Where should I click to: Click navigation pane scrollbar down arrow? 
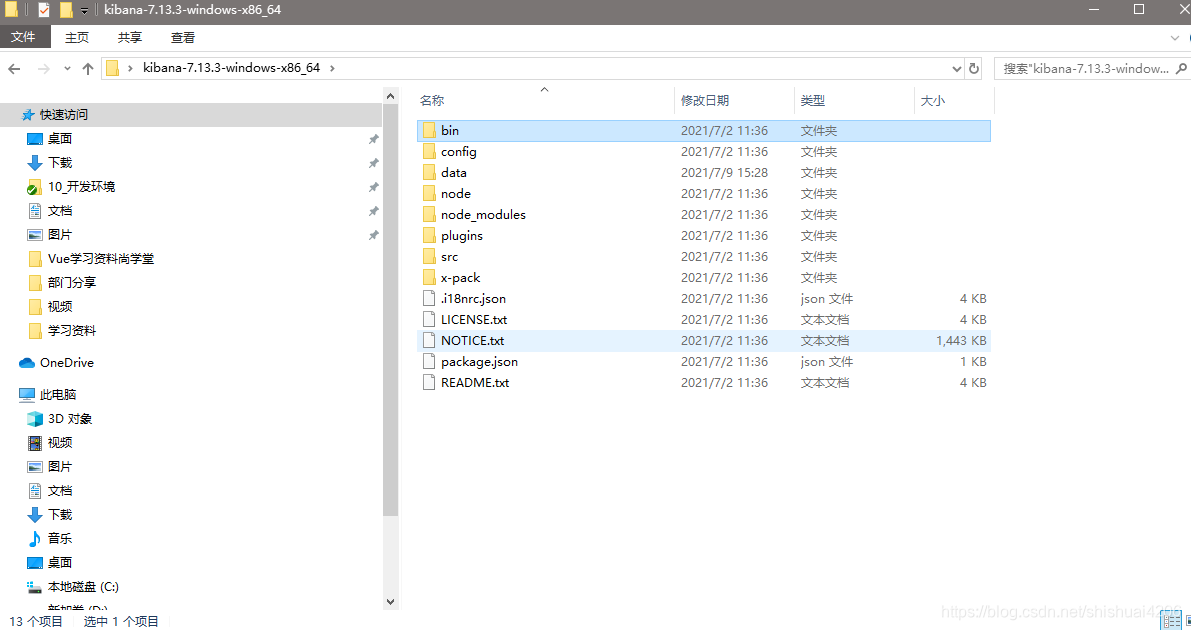point(390,602)
